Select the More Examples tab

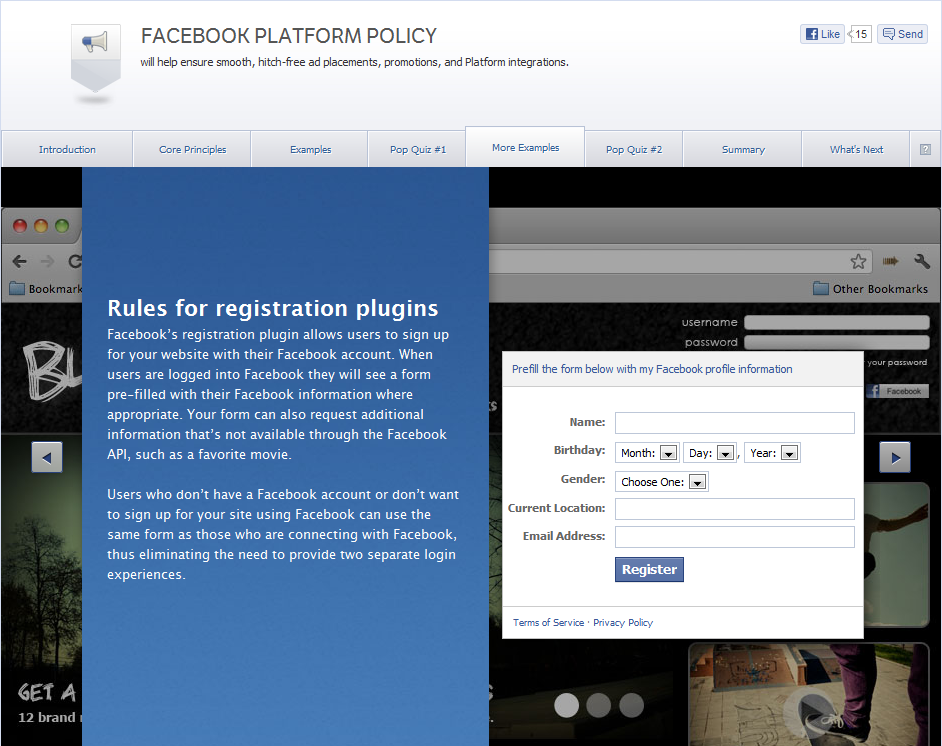[525, 147]
